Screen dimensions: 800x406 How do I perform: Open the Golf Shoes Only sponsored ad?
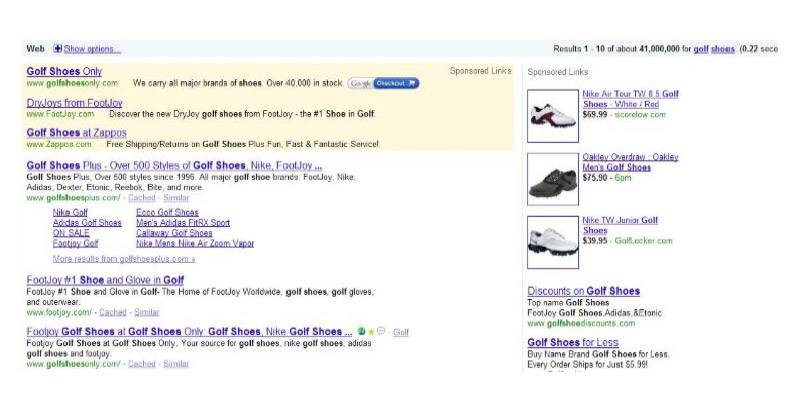tap(64, 71)
